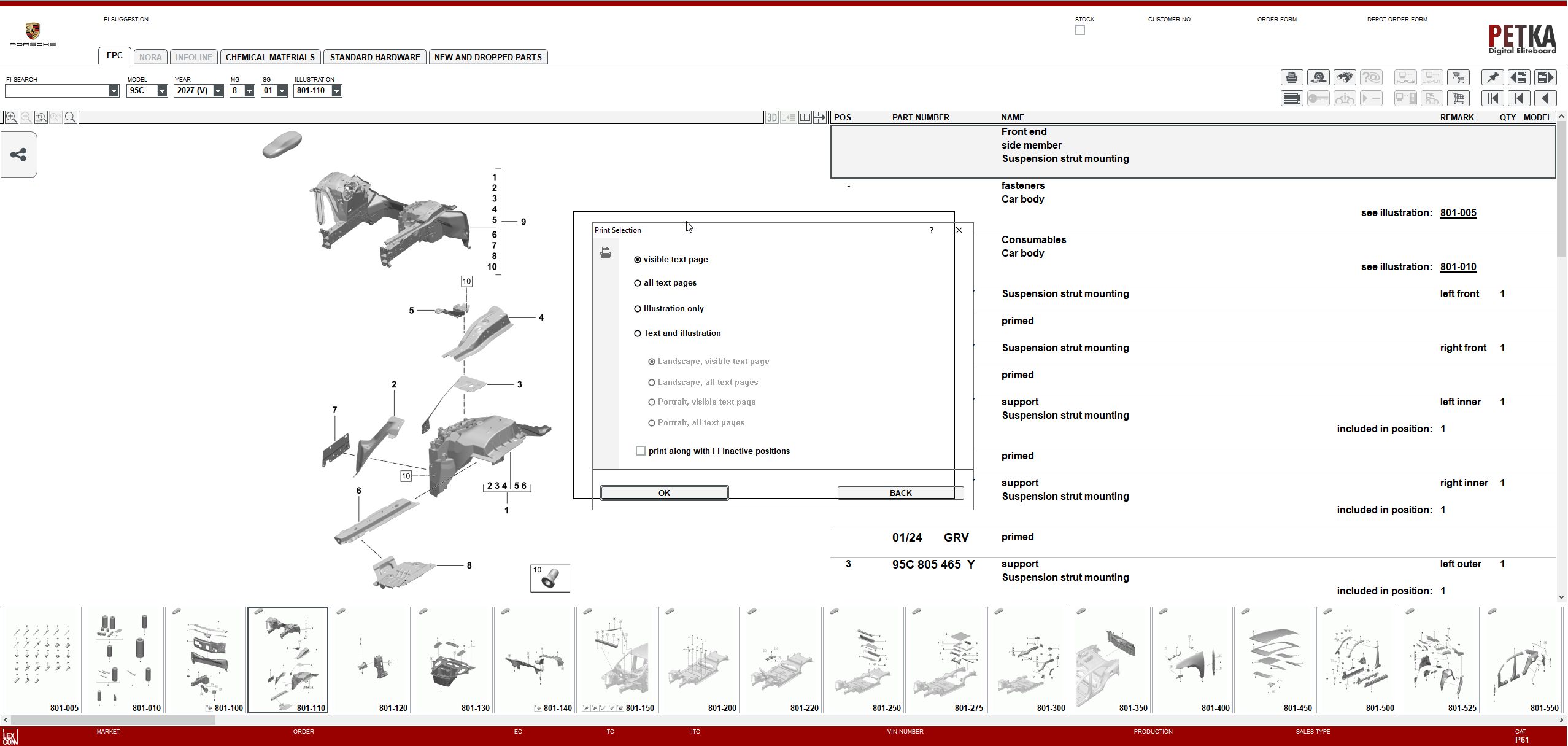Click the help question mark in Print Selection
The width and height of the screenshot is (1568, 746).
coord(932,230)
